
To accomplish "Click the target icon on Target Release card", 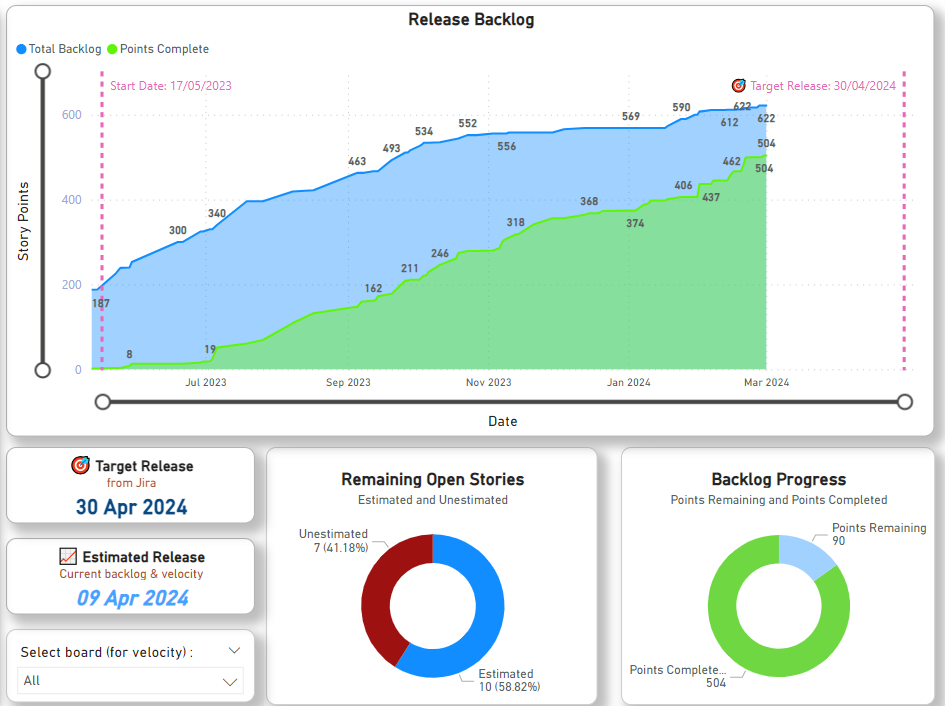I will point(81,465).
